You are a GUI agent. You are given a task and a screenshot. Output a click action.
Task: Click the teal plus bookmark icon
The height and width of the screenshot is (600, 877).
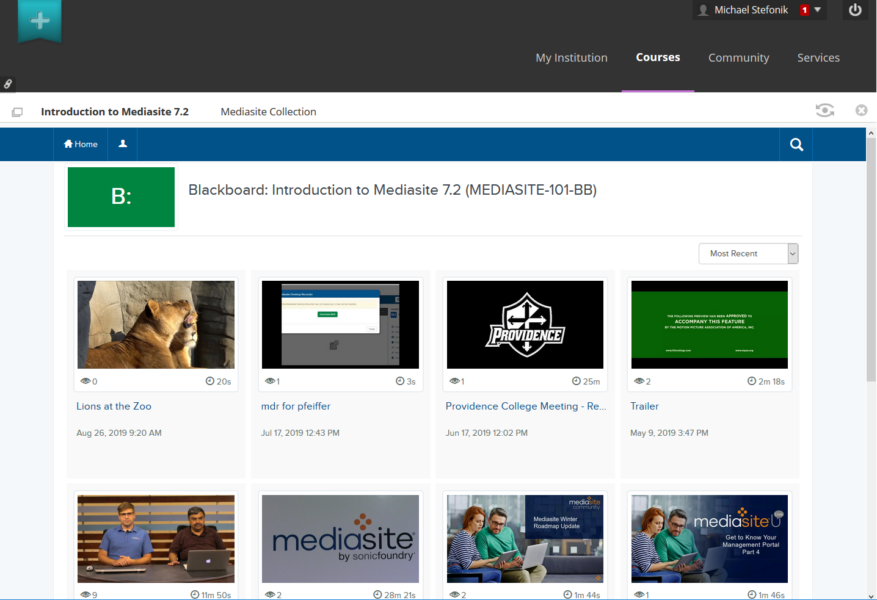point(40,22)
